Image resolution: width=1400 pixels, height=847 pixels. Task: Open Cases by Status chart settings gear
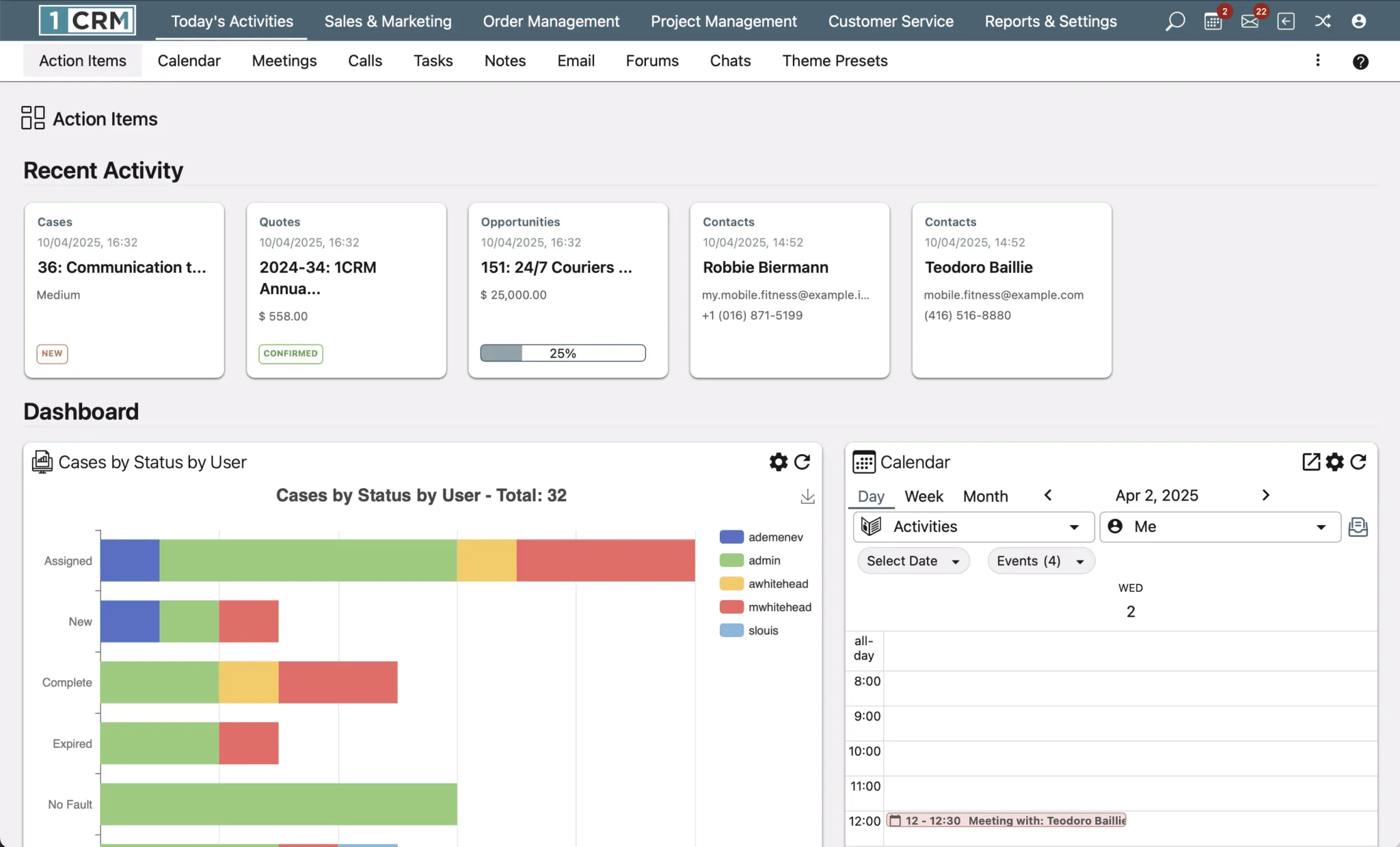point(778,462)
